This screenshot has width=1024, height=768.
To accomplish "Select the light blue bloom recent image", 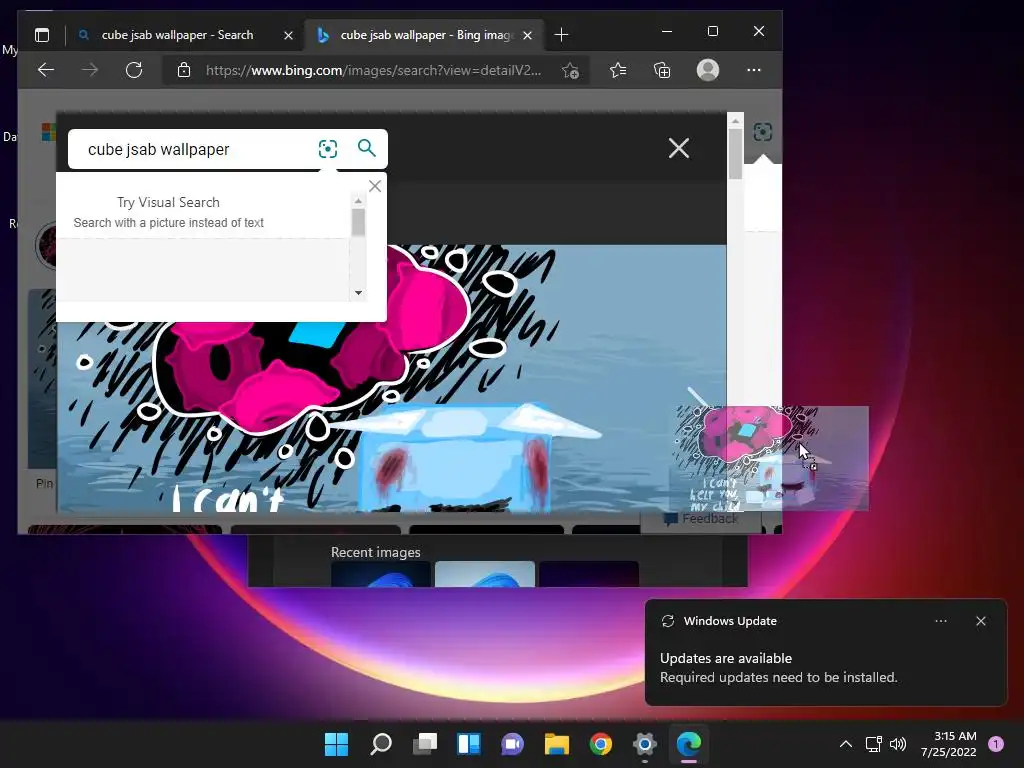I will 485,574.
